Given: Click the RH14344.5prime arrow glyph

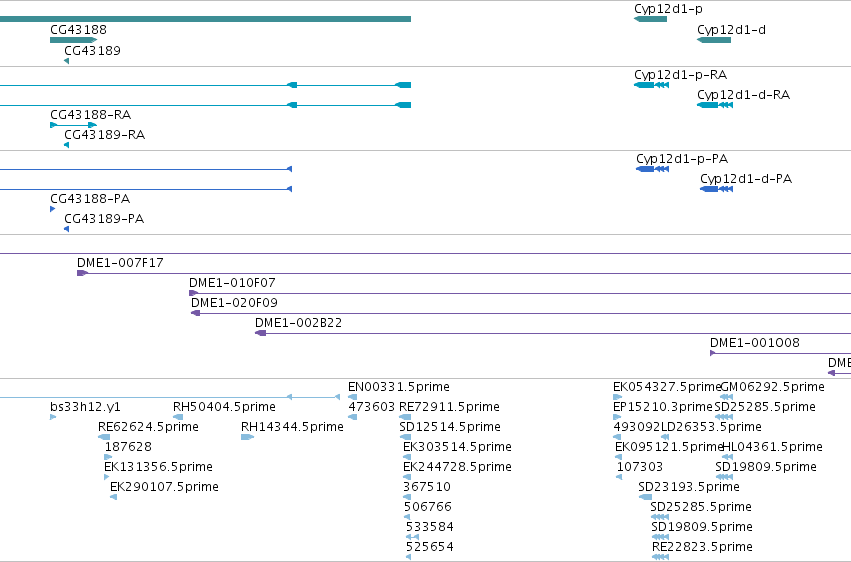Looking at the screenshot, I should tap(247, 437).
